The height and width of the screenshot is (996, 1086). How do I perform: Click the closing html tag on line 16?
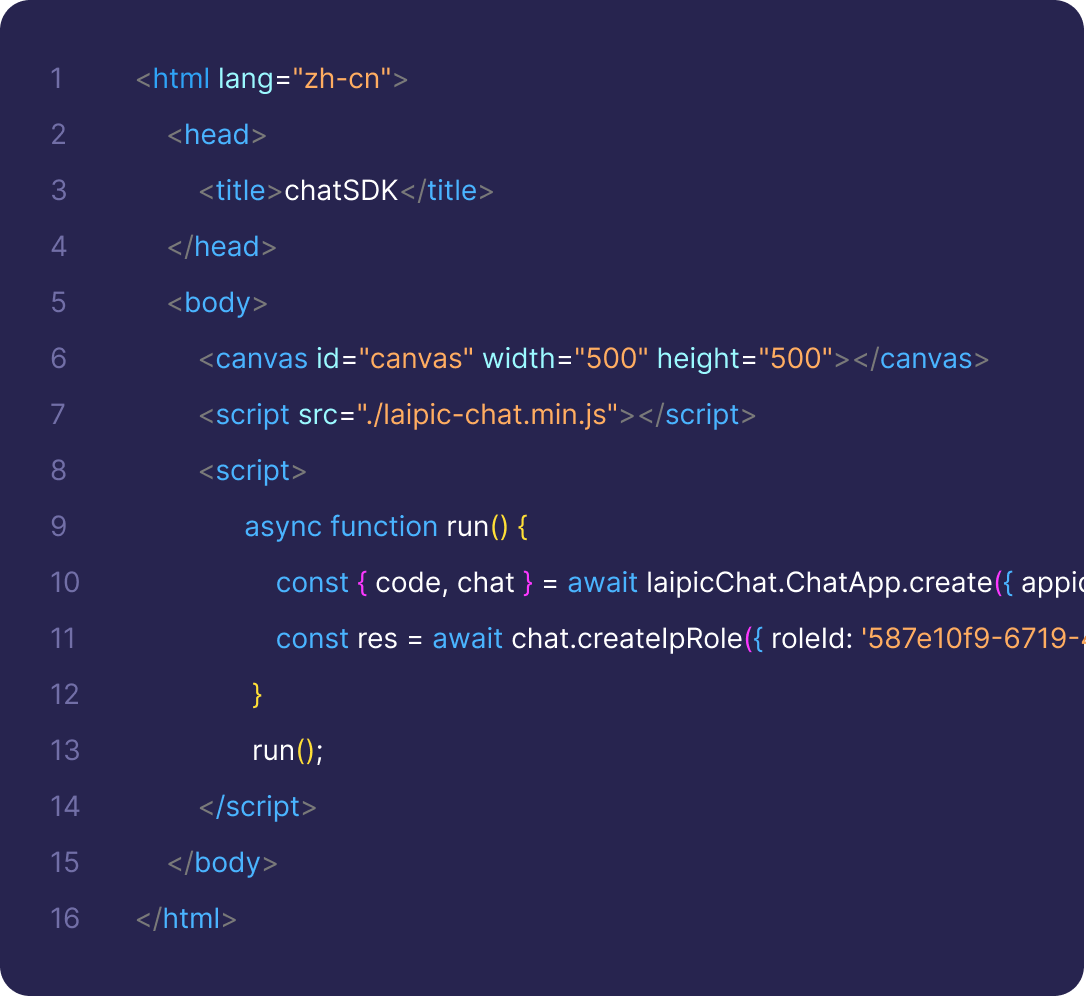[187, 919]
